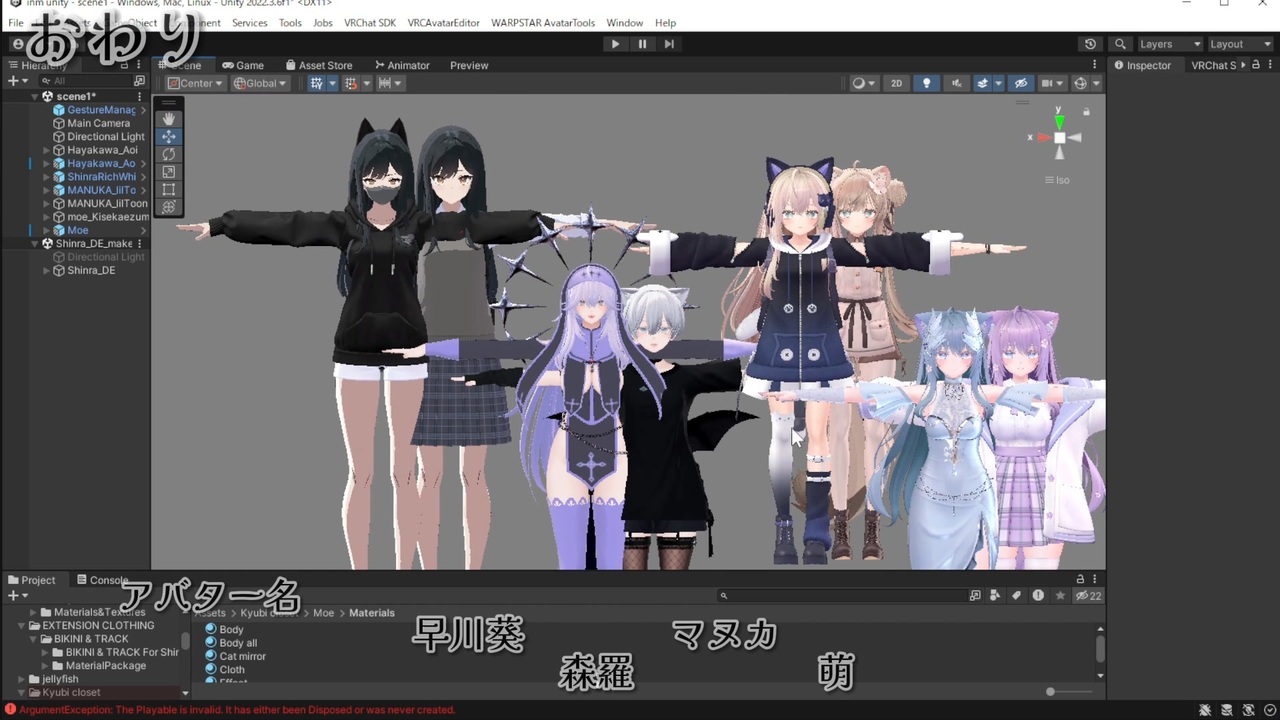Toggle 2D view mode

click(896, 83)
